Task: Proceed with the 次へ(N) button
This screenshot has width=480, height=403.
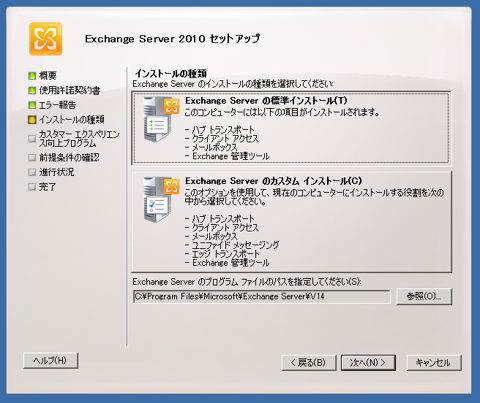Action: (x=368, y=363)
